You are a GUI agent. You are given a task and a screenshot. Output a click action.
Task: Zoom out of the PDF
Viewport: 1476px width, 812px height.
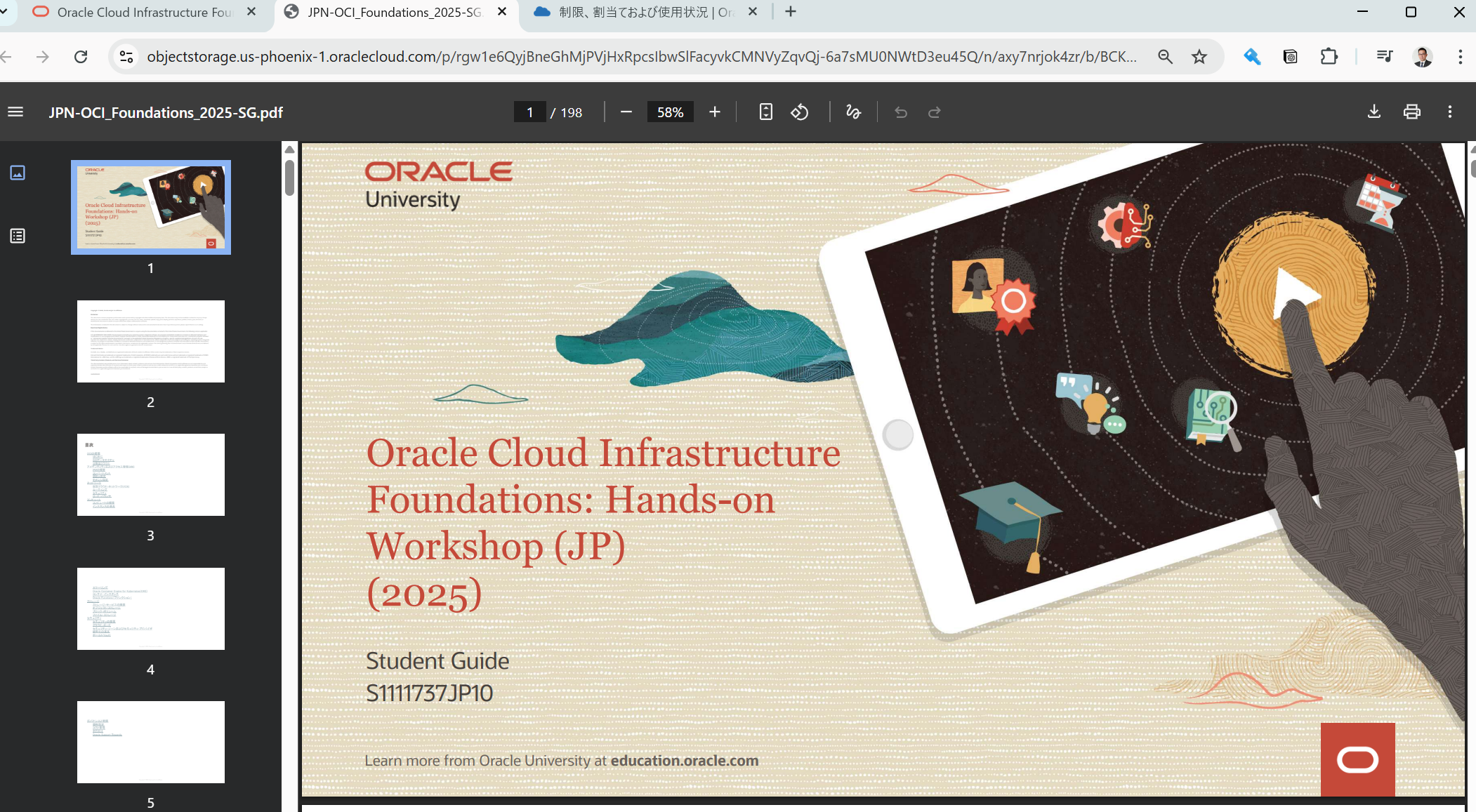[626, 112]
